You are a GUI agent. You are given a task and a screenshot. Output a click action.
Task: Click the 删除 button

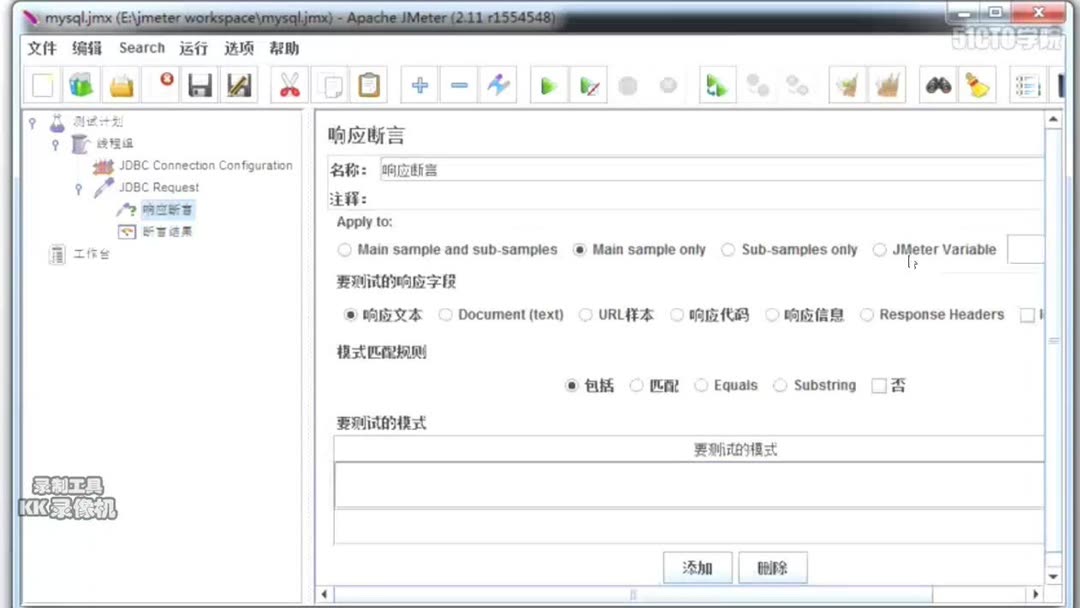(772, 568)
